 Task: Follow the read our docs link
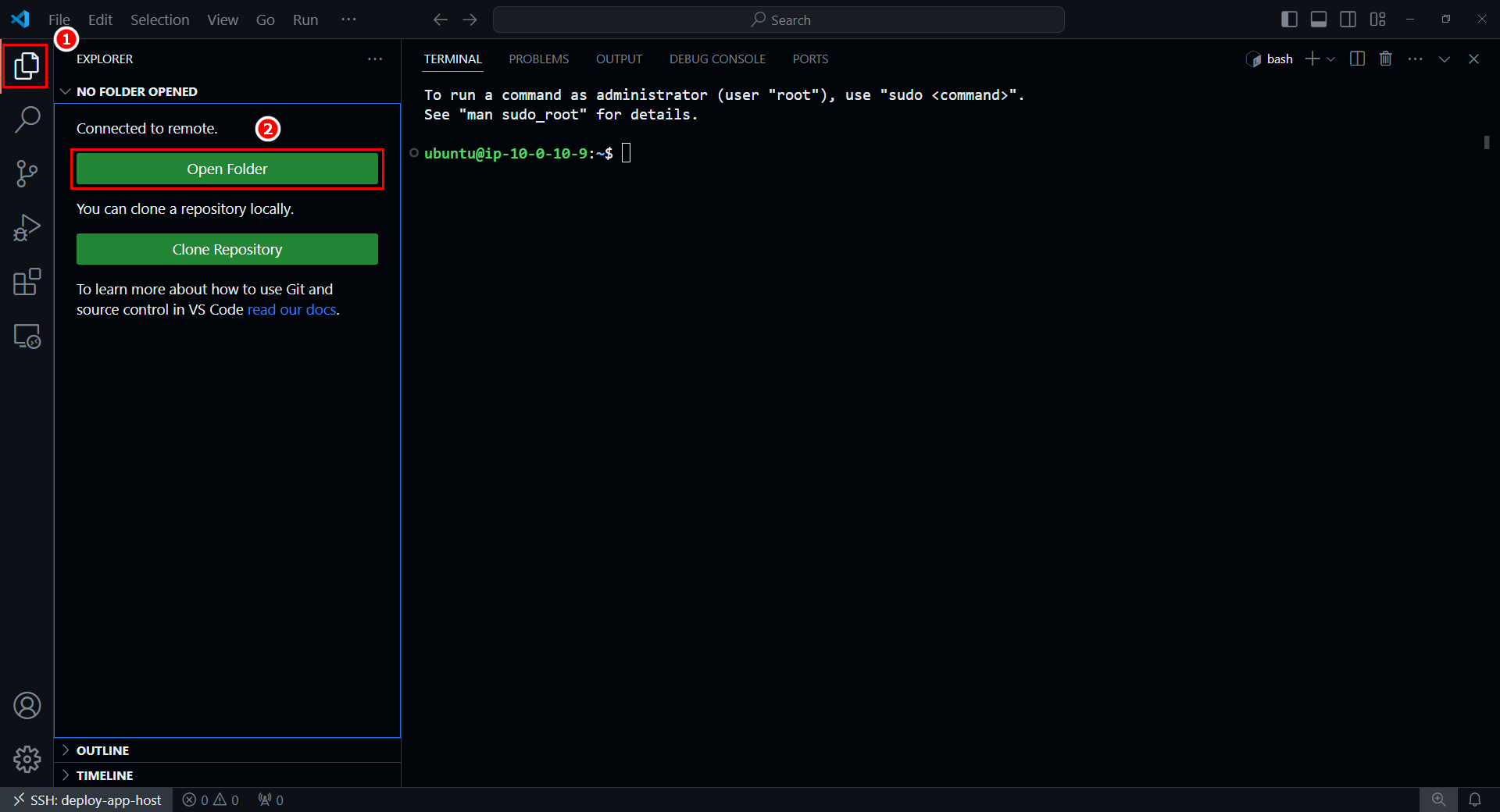292,310
